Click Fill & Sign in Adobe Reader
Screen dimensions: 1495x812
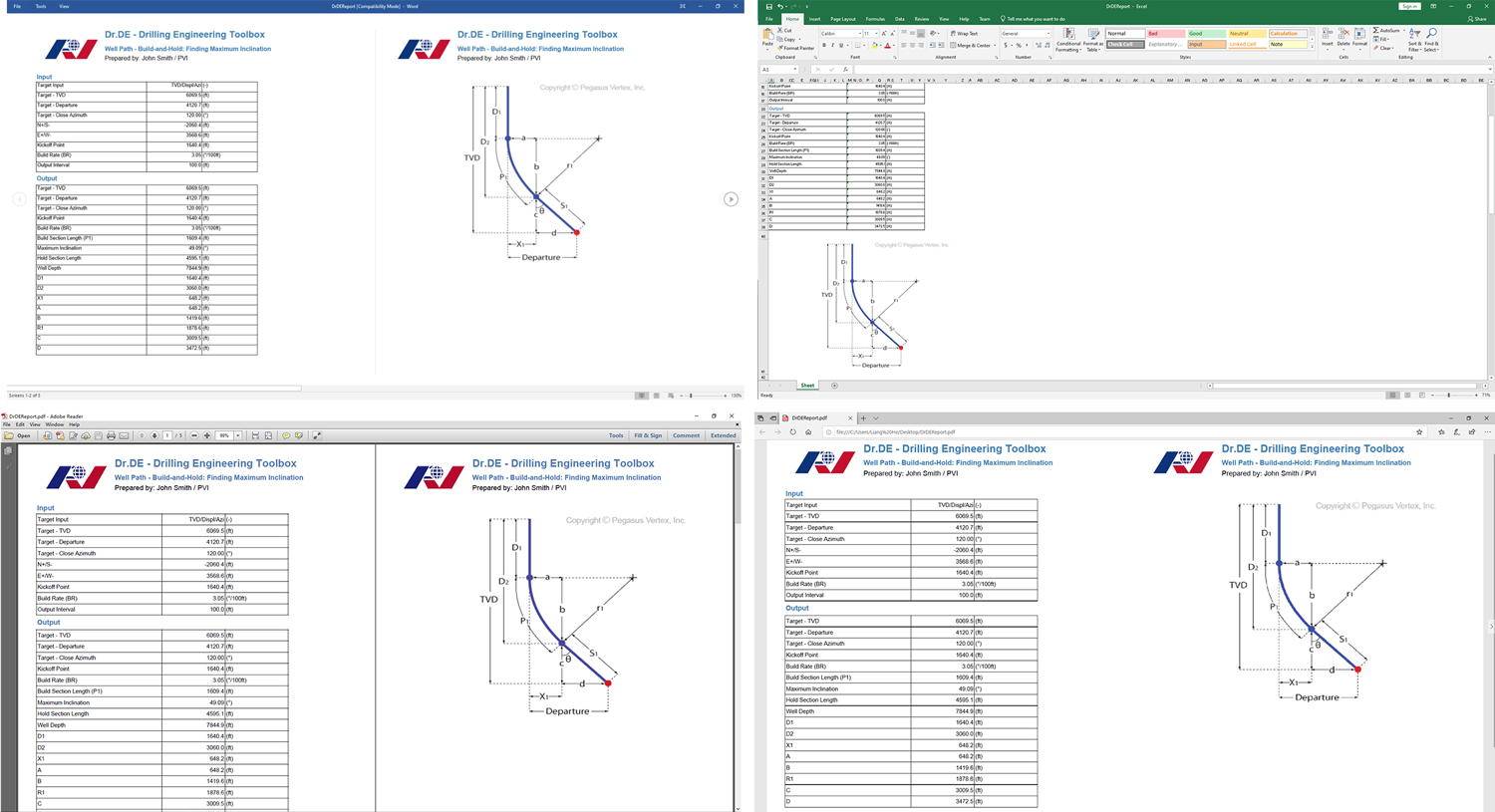[x=648, y=435]
